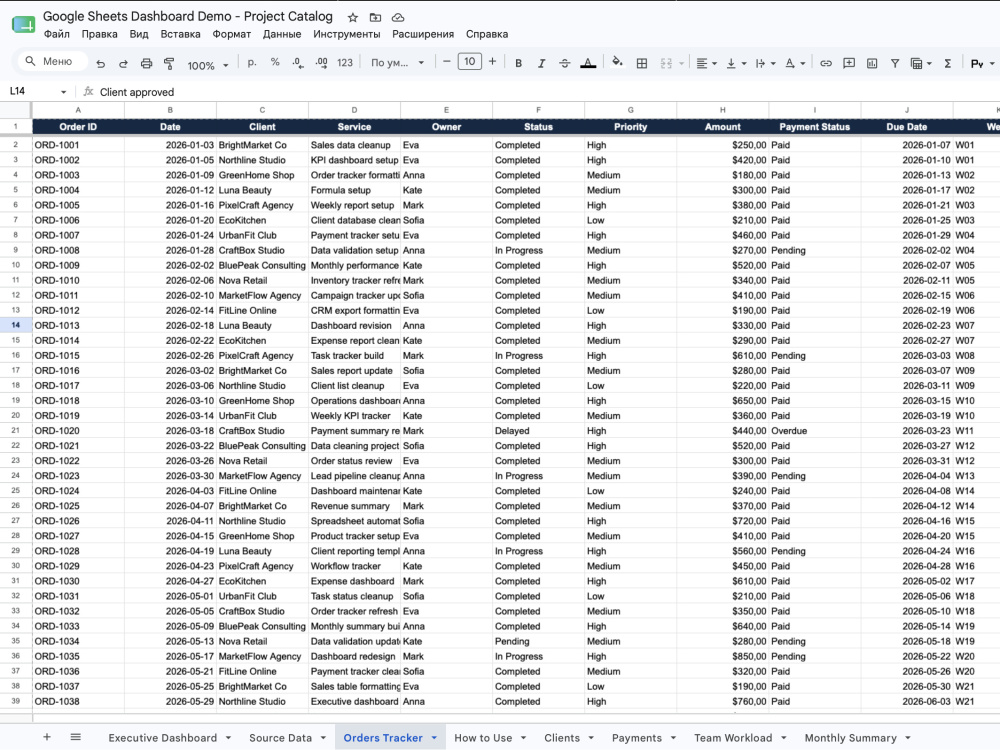
Task: Apply percent format icon
Action: [x=275, y=62]
